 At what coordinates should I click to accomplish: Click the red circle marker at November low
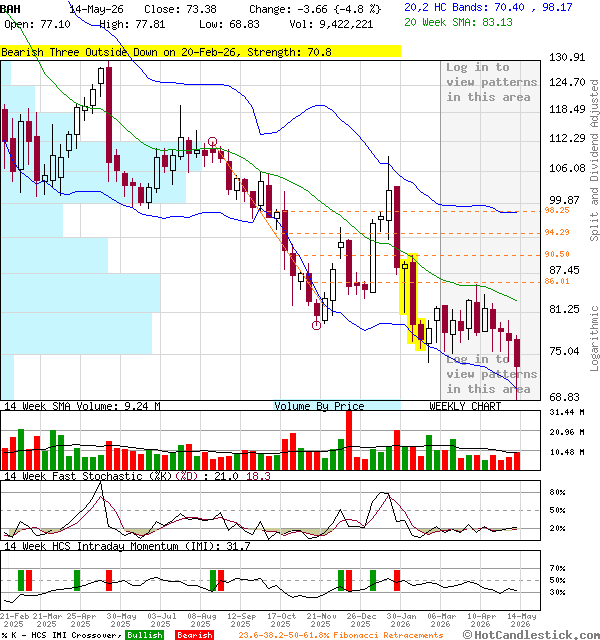coord(316,325)
